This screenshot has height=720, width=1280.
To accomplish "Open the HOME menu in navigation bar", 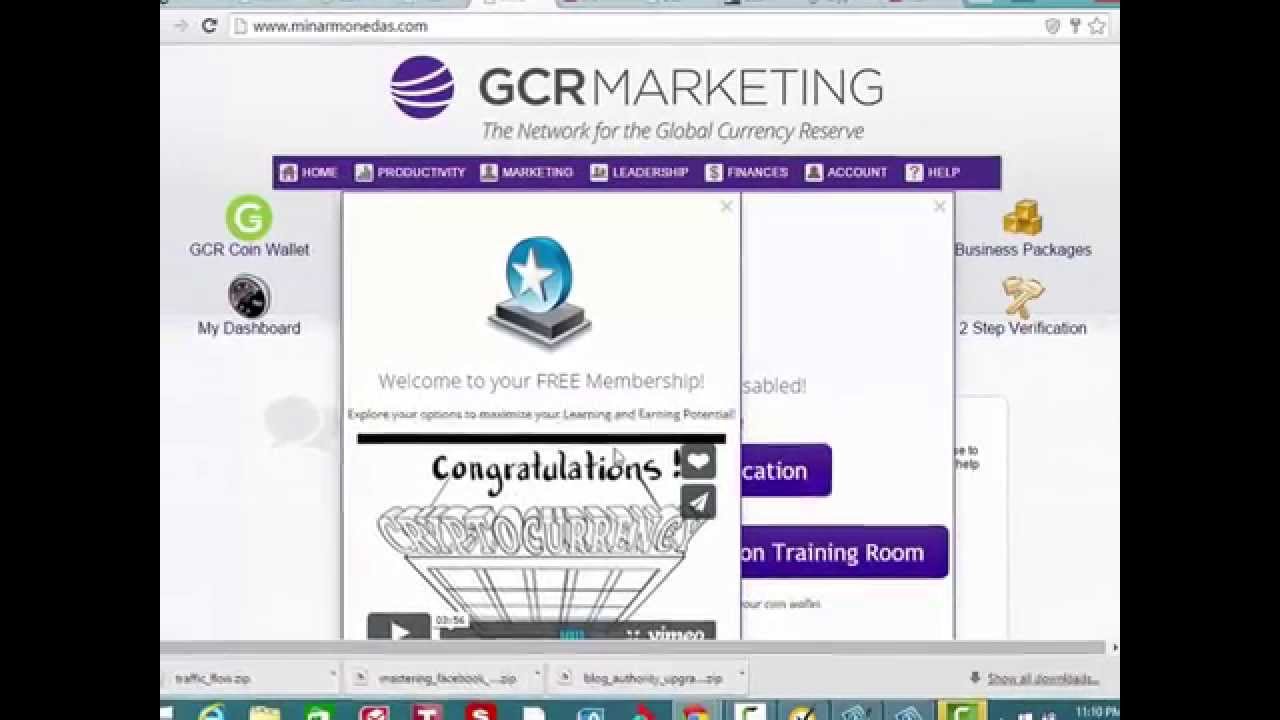I will pyautogui.click(x=308, y=172).
